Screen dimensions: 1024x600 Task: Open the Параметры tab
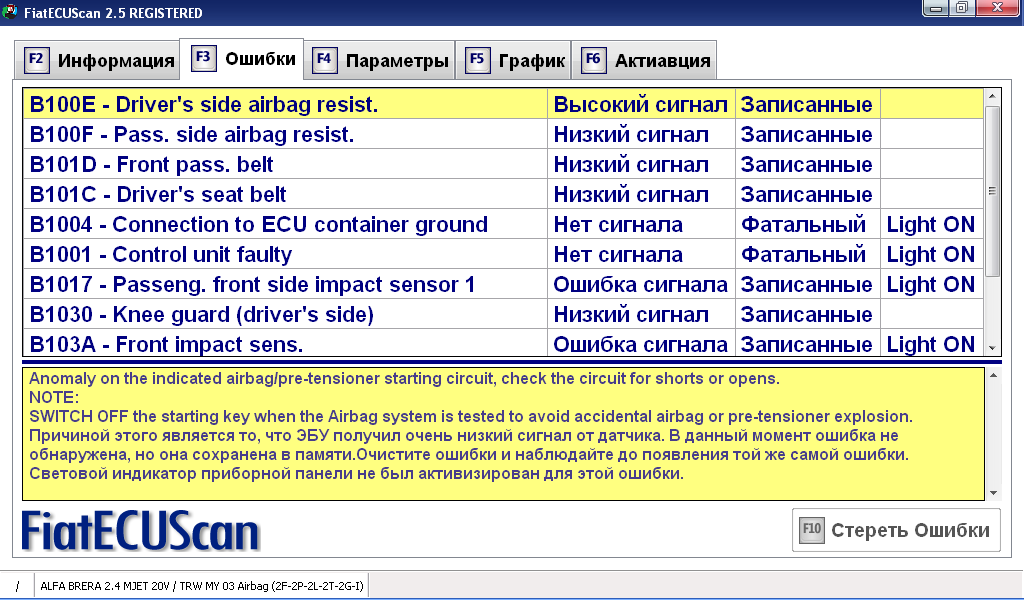coord(379,60)
